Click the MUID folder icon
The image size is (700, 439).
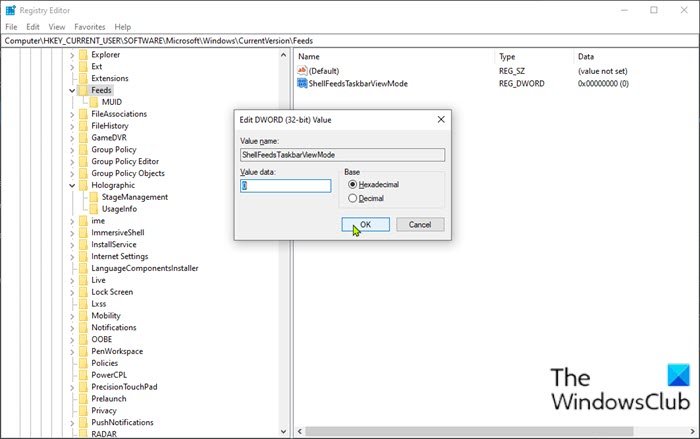click(94, 102)
